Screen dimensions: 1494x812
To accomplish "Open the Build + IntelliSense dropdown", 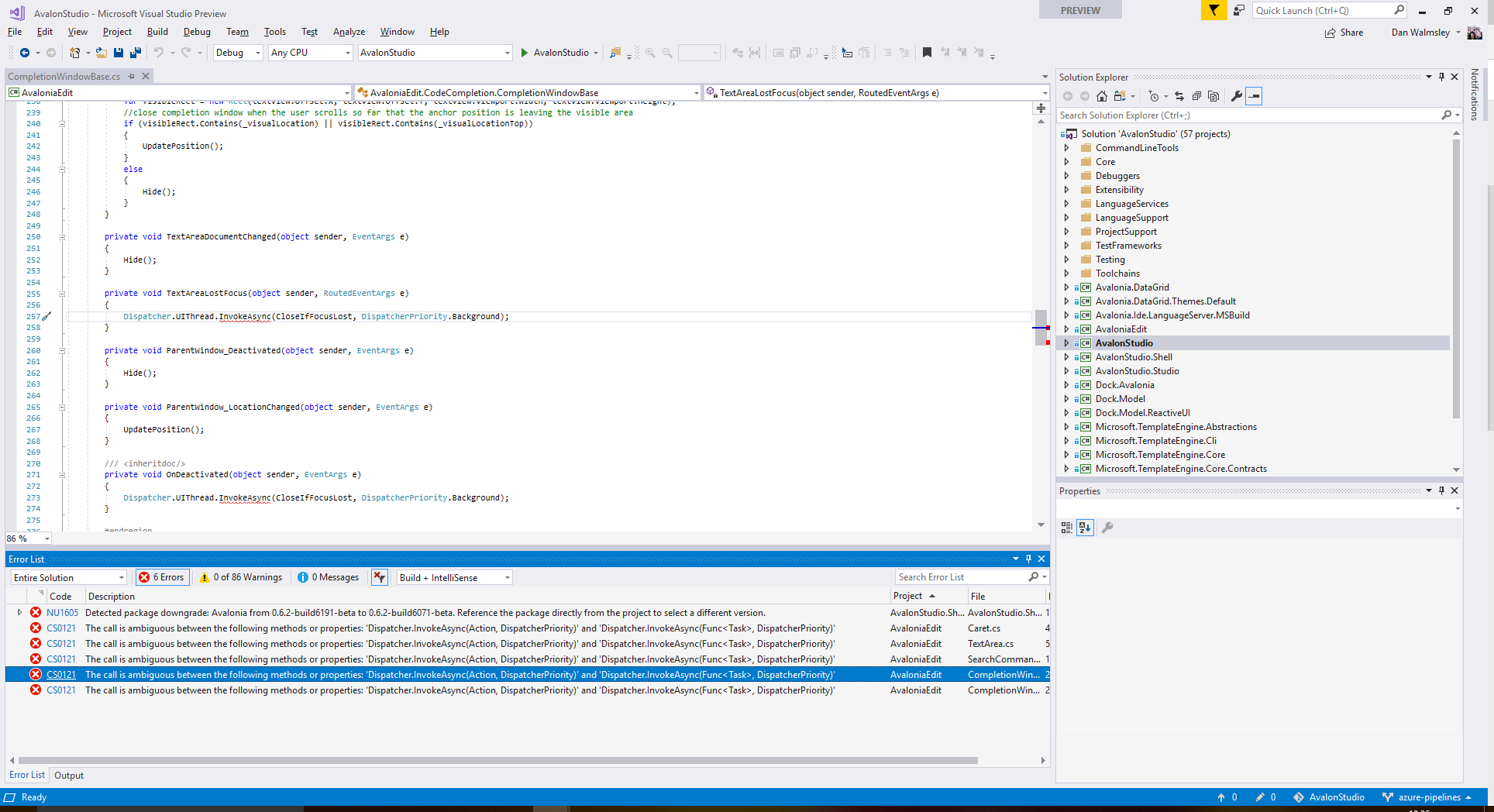I will point(454,577).
